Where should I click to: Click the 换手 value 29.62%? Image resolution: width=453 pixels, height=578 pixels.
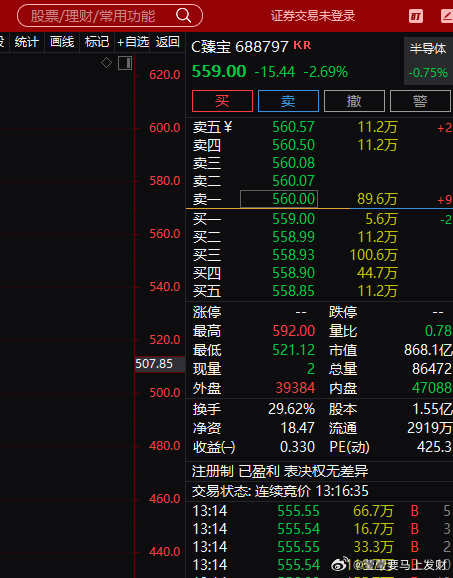tap(292, 409)
